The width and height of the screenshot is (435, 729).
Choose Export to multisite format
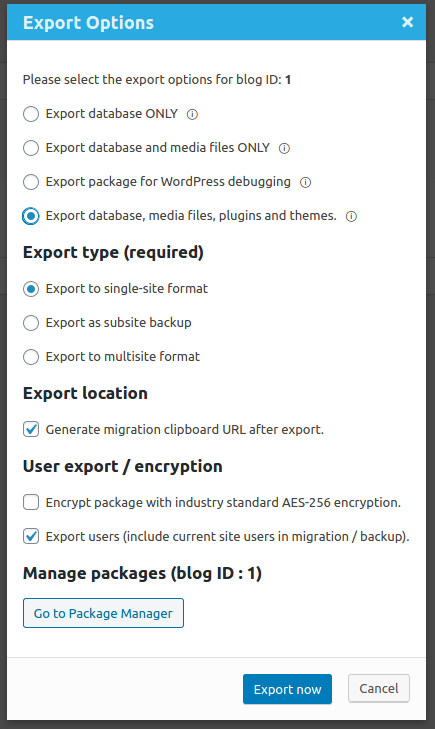31,357
